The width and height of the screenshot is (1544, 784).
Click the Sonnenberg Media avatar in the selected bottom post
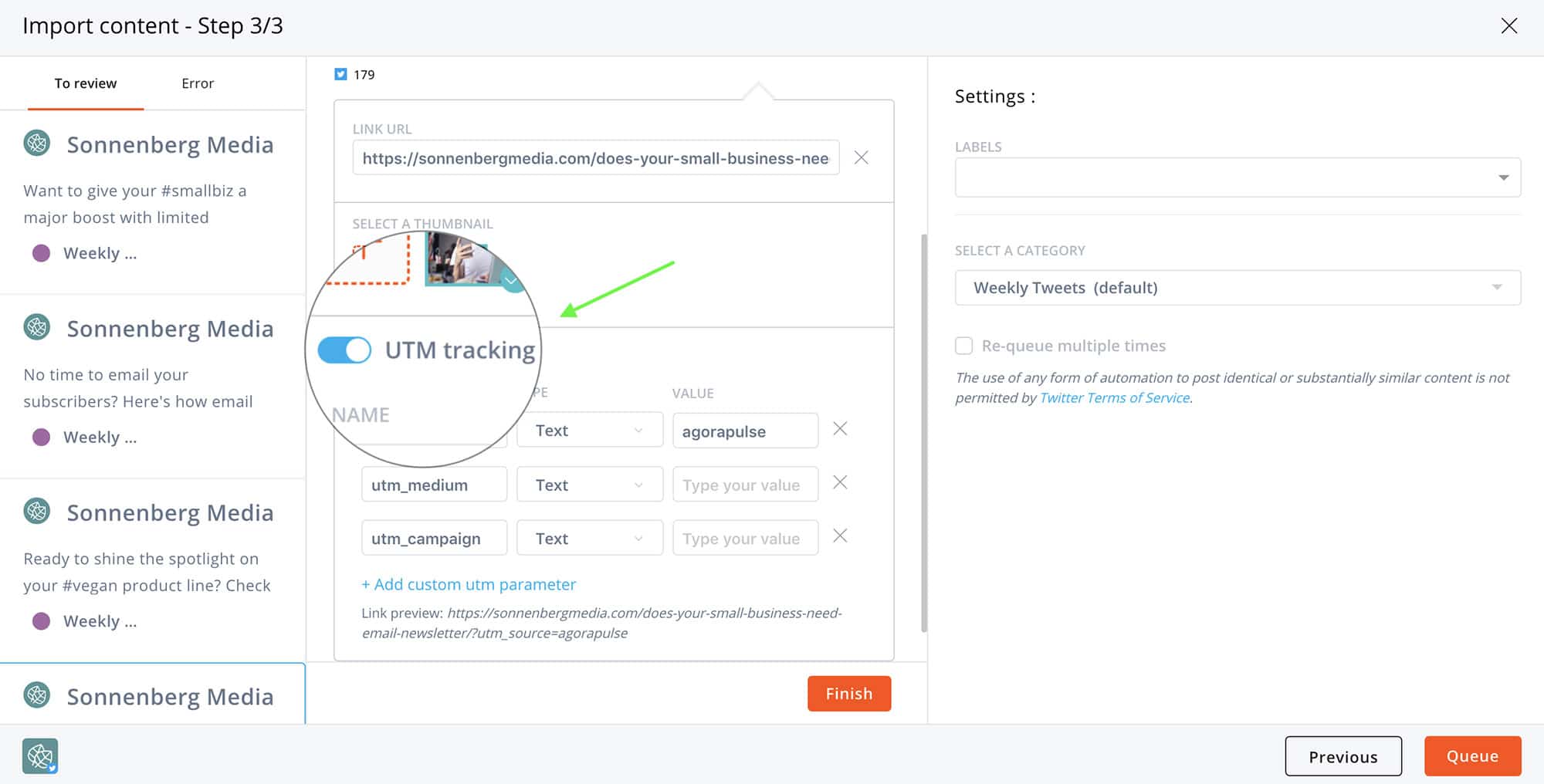click(x=37, y=695)
